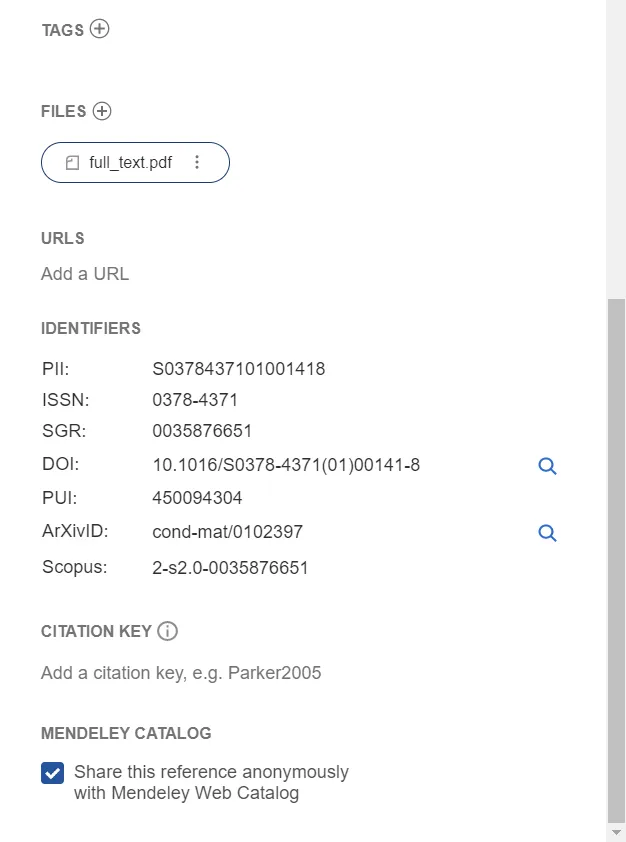Uncheck share reference with Mendeley Catalog
The width and height of the screenshot is (626, 842).
click(x=53, y=773)
